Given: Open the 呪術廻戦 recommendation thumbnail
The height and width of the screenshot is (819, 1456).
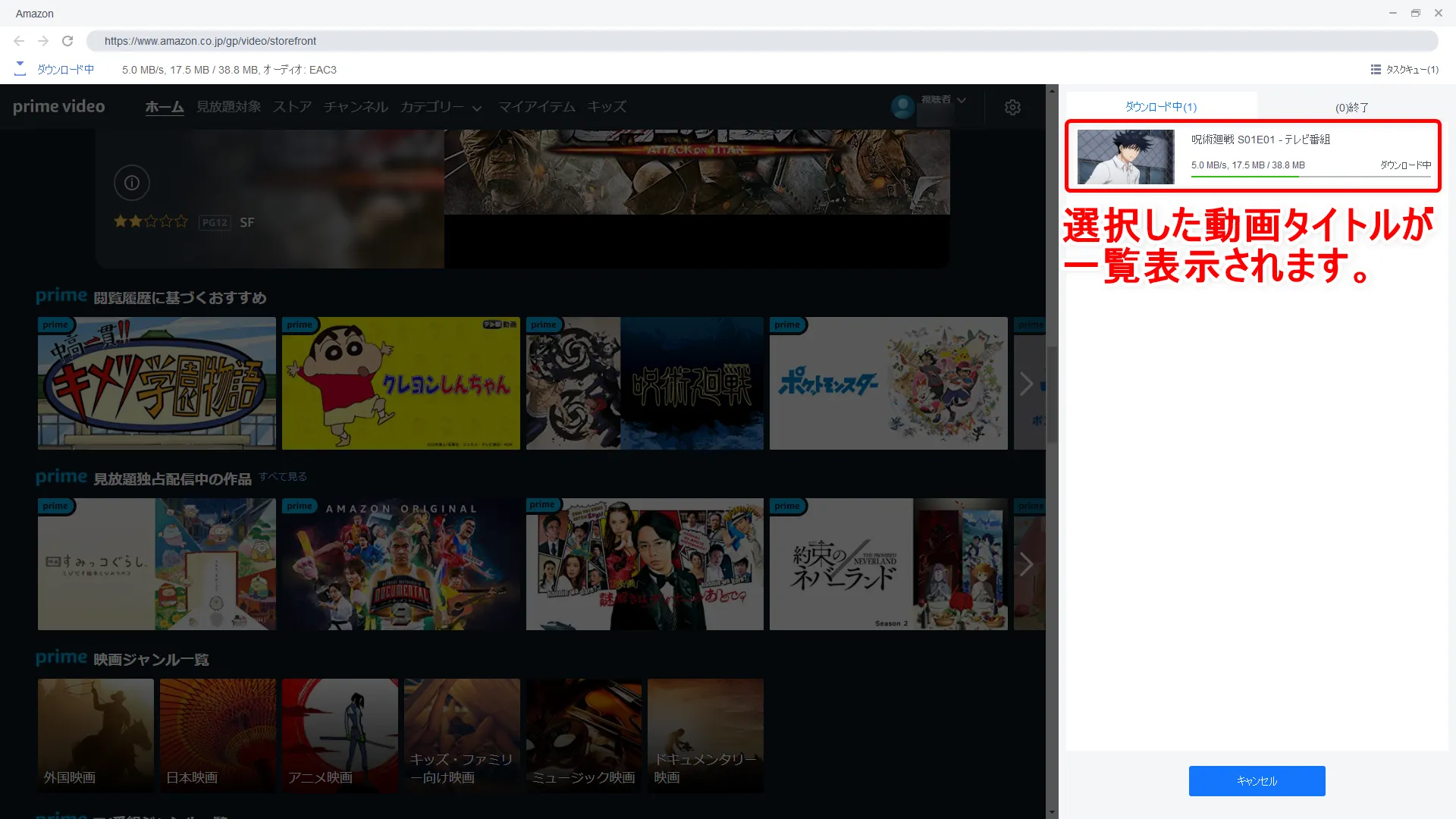Looking at the screenshot, I should (x=645, y=383).
